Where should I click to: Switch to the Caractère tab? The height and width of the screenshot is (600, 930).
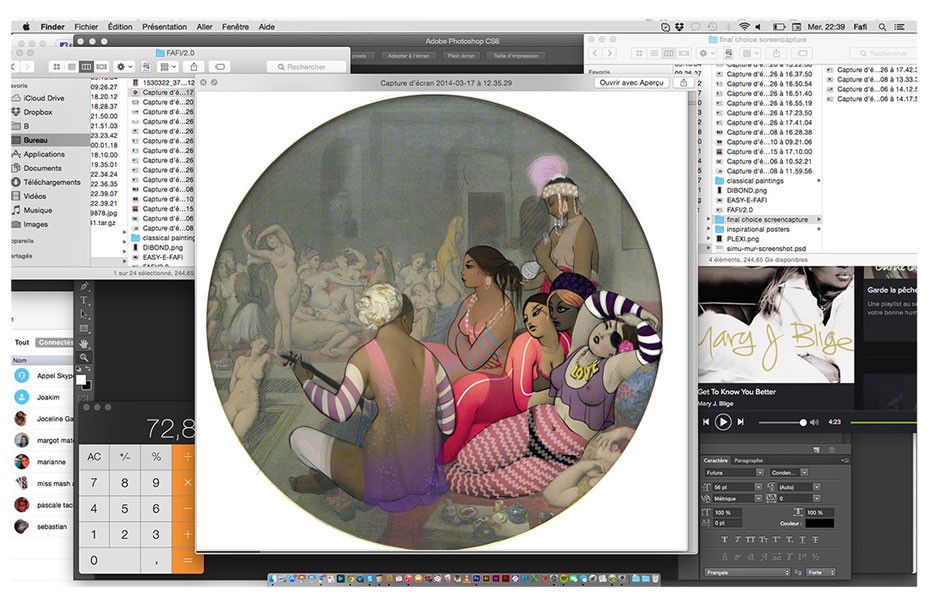[x=715, y=461]
